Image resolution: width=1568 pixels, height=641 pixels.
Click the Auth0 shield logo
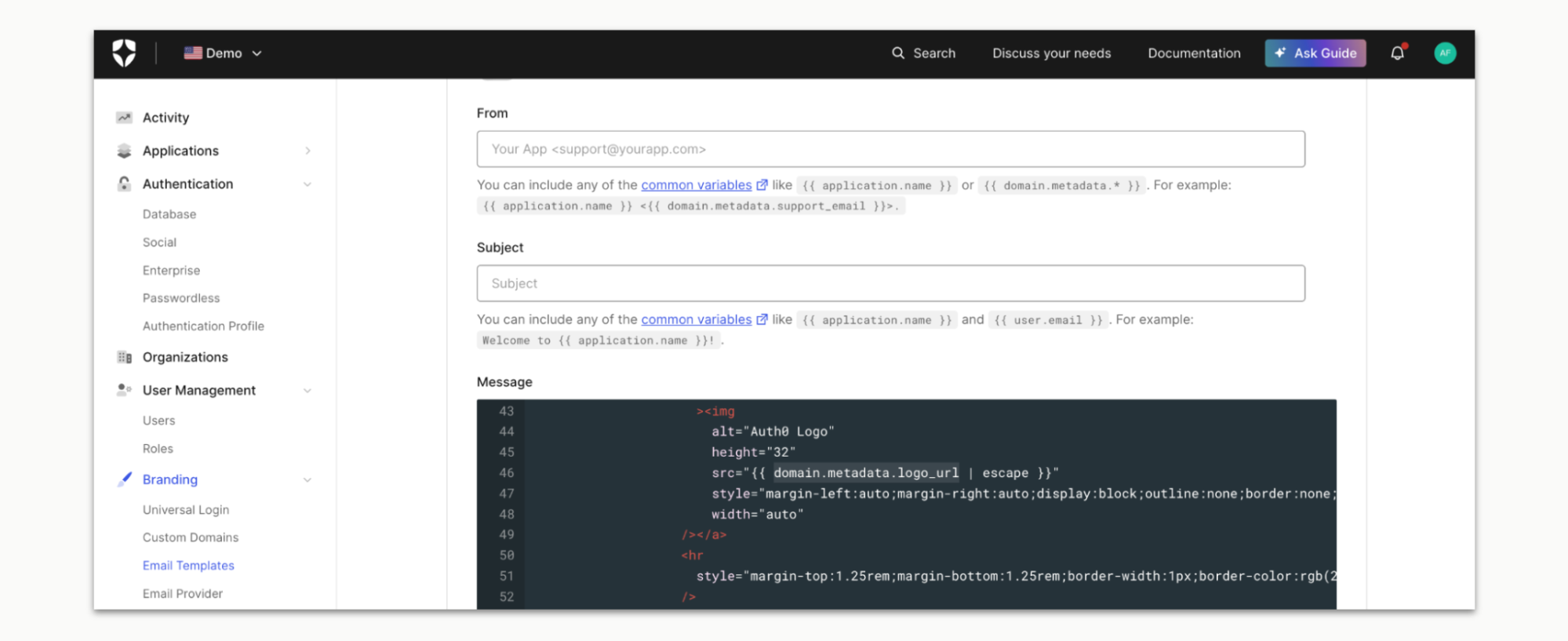(124, 53)
